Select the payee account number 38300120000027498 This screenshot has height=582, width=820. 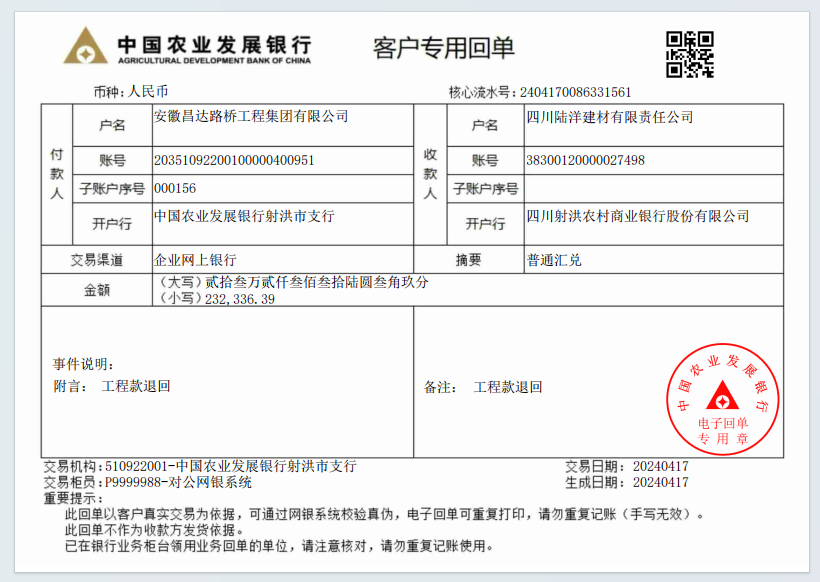(585, 160)
